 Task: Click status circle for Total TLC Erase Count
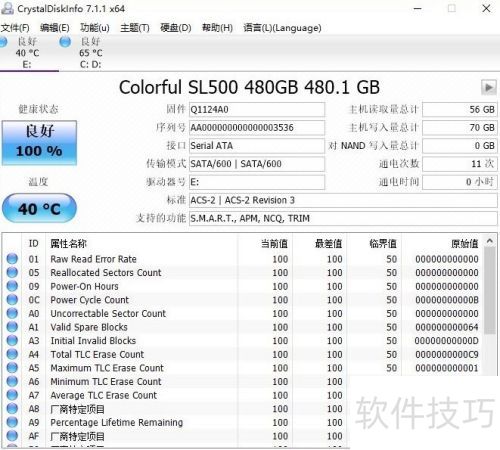tap(12, 354)
